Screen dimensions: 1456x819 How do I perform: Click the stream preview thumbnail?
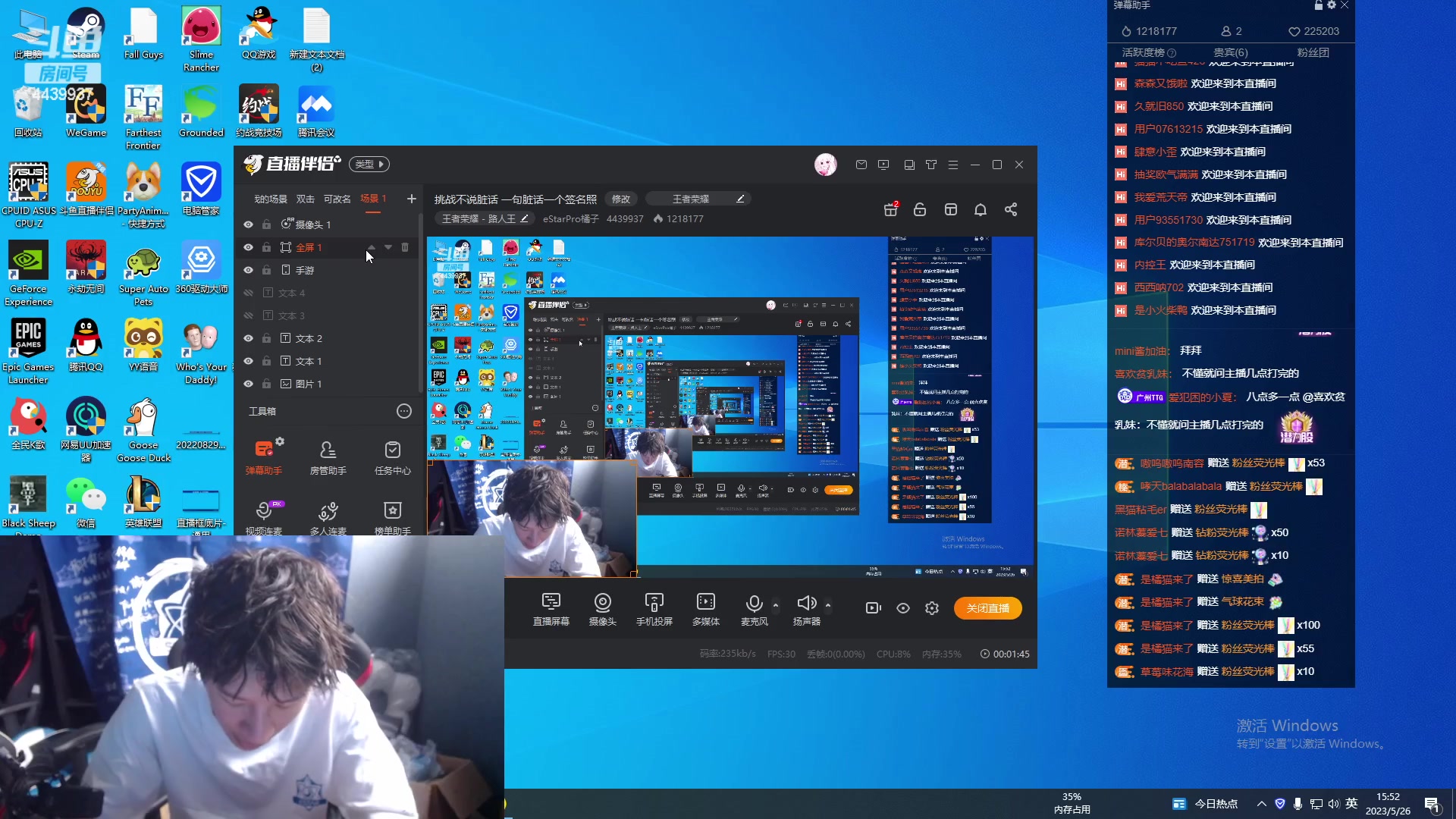tap(730, 407)
